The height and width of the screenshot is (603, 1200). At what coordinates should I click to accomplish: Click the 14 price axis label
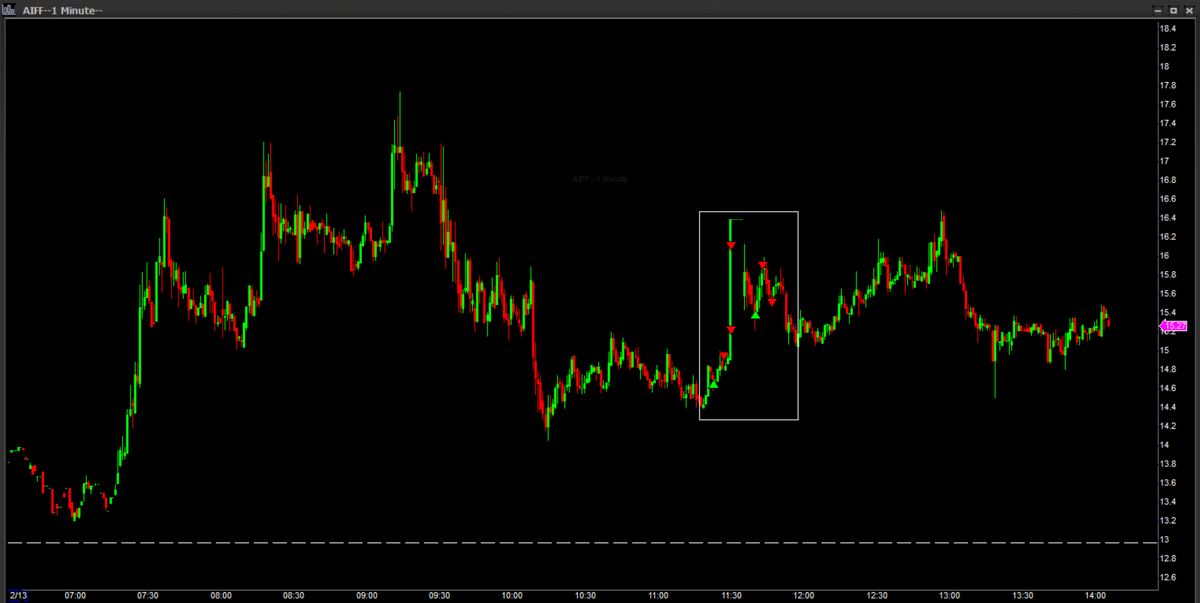[1164, 445]
